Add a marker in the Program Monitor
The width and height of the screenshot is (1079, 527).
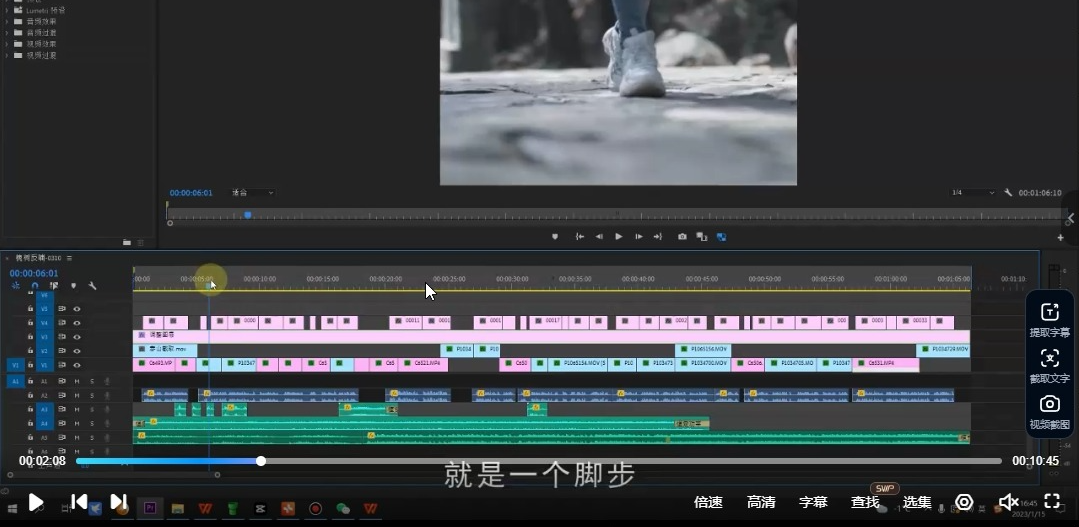555,237
